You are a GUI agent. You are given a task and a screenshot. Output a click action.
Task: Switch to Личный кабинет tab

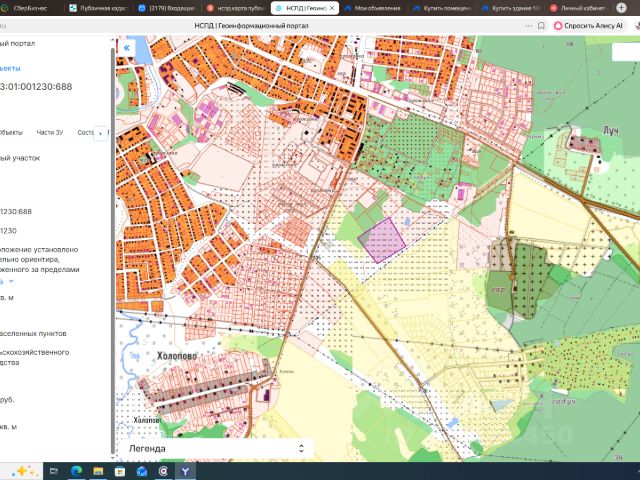[x=578, y=8]
